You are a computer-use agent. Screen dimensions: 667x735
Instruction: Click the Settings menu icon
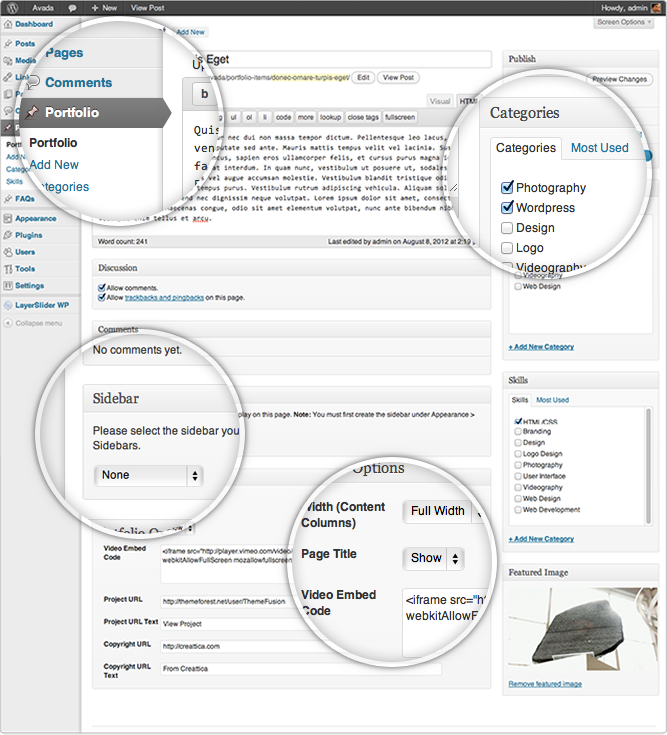pyautogui.click(x=8, y=286)
